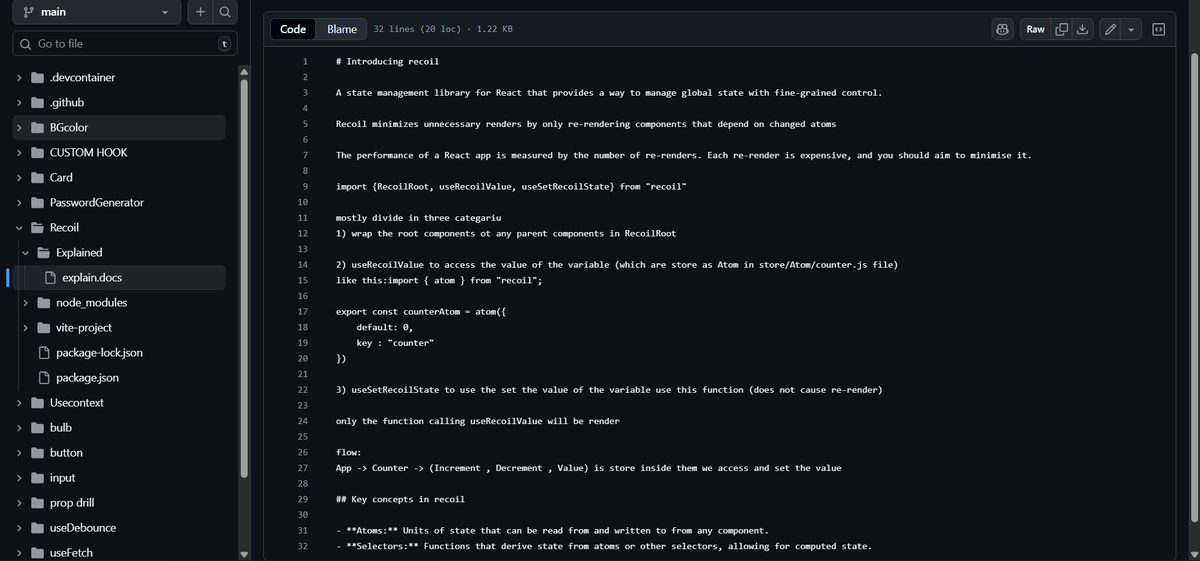Expand the node_modules folder chevron

click(x=27, y=303)
